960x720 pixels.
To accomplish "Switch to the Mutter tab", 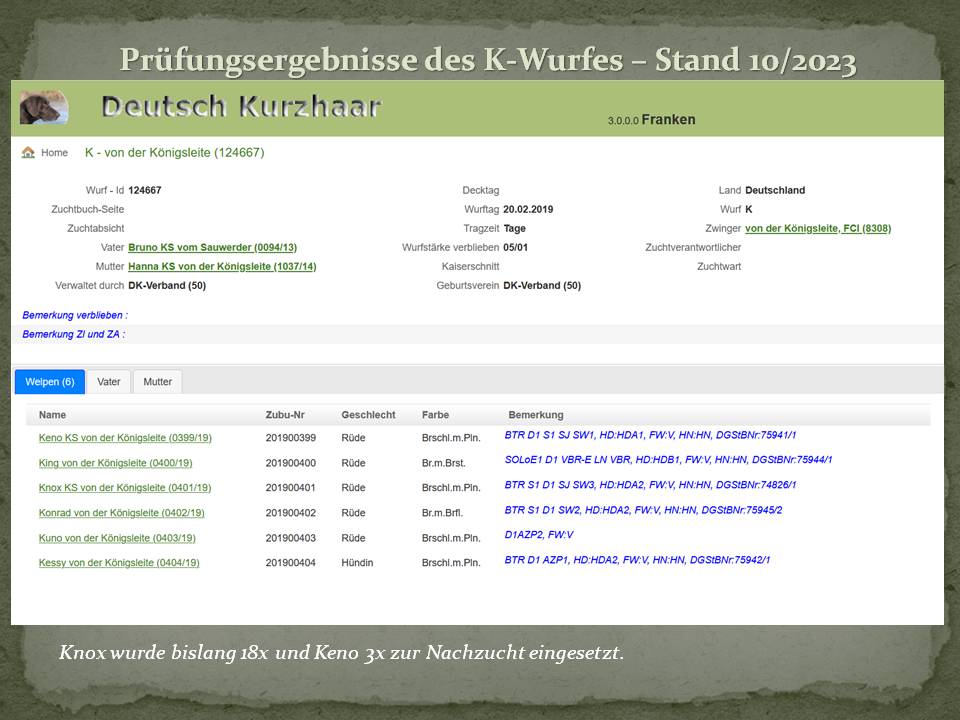I will [157, 382].
